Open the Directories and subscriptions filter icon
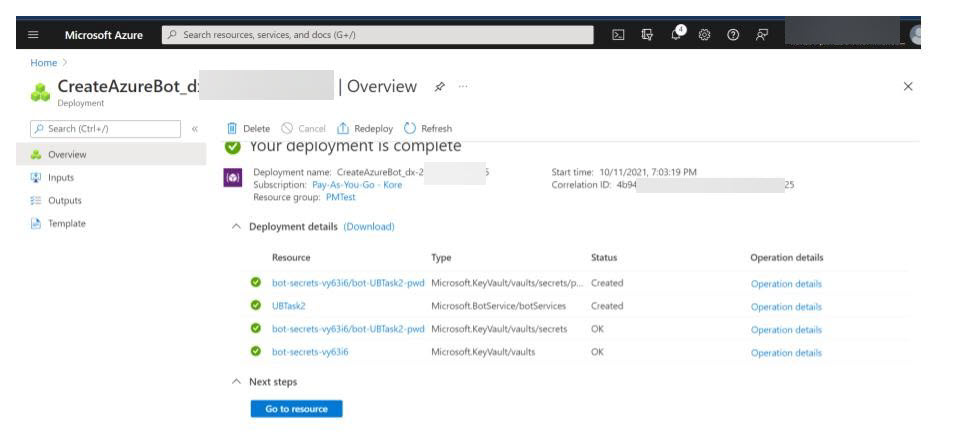The image size is (954, 438). 647,37
